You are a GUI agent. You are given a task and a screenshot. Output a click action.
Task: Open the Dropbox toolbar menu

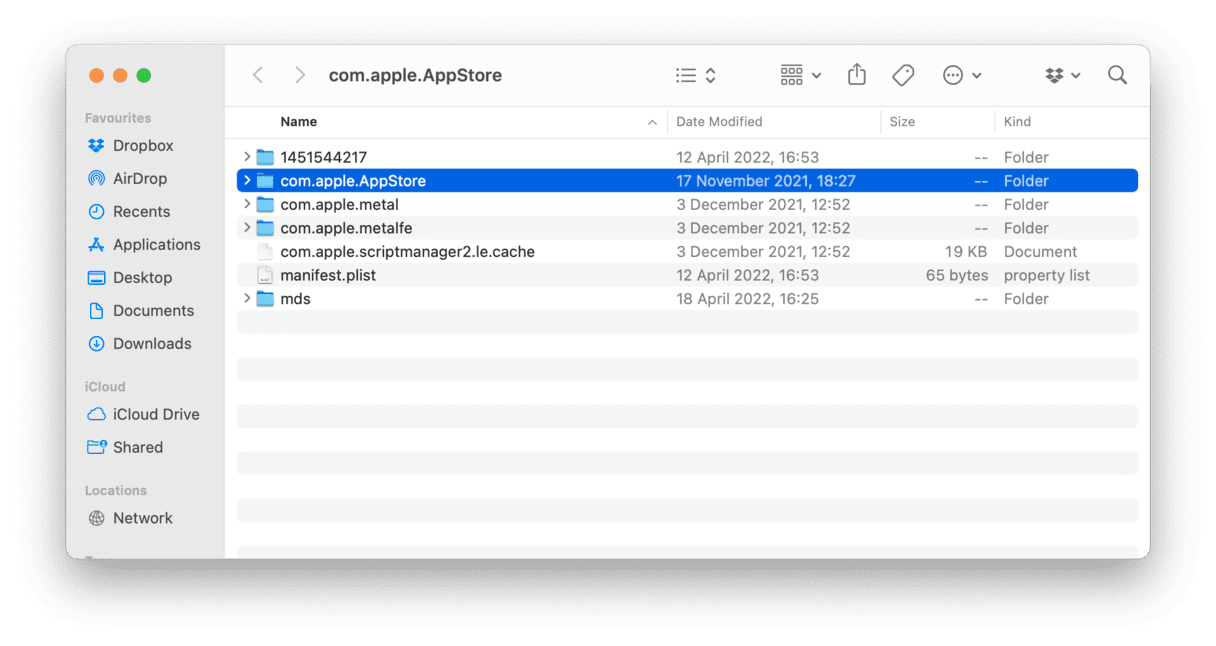pyautogui.click(x=1063, y=75)
